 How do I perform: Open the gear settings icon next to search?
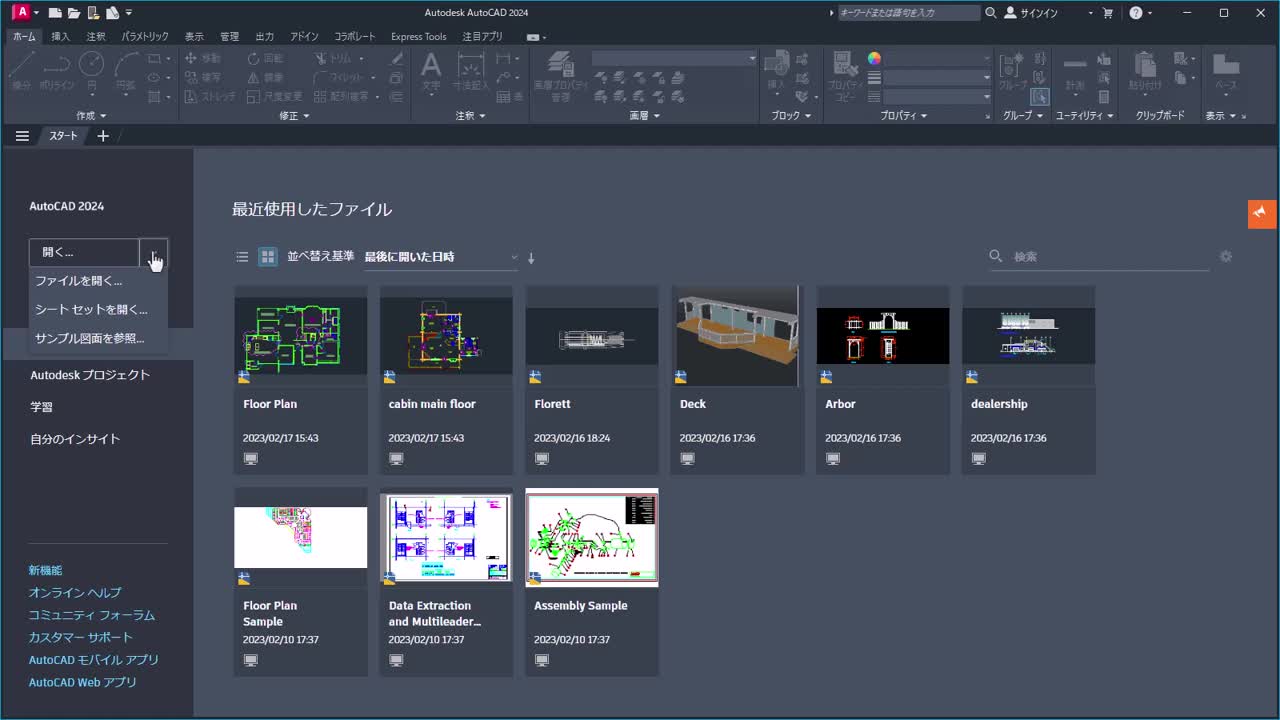(x=1226, y=257)
